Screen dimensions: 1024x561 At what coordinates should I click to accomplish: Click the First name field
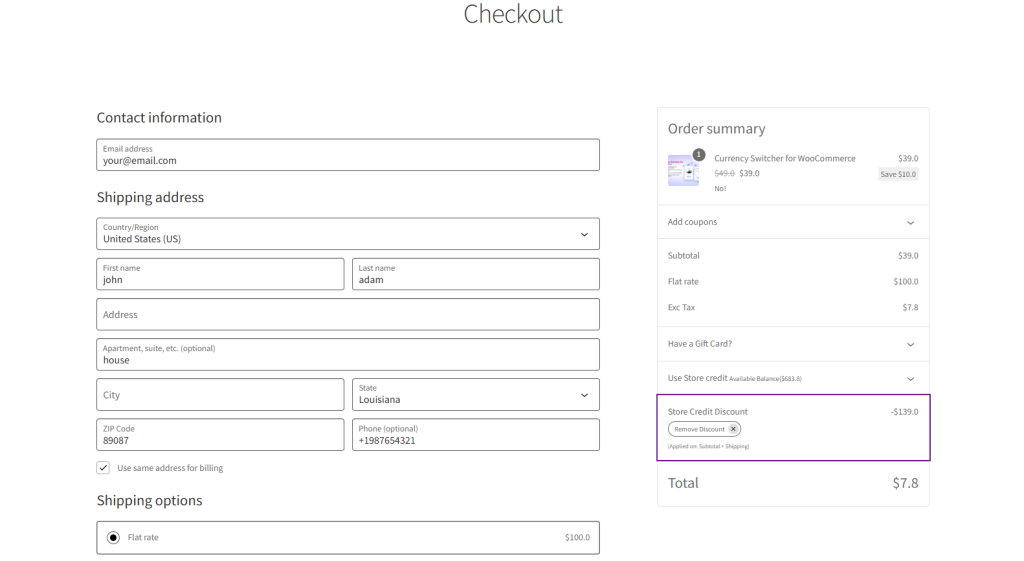(x=220, y=274)
